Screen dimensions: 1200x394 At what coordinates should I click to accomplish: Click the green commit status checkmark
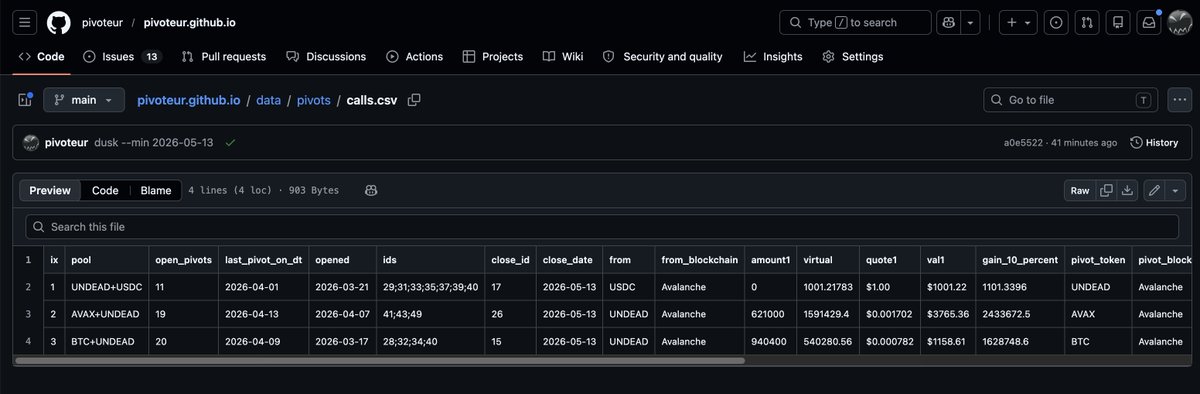(x=231, y=143)
